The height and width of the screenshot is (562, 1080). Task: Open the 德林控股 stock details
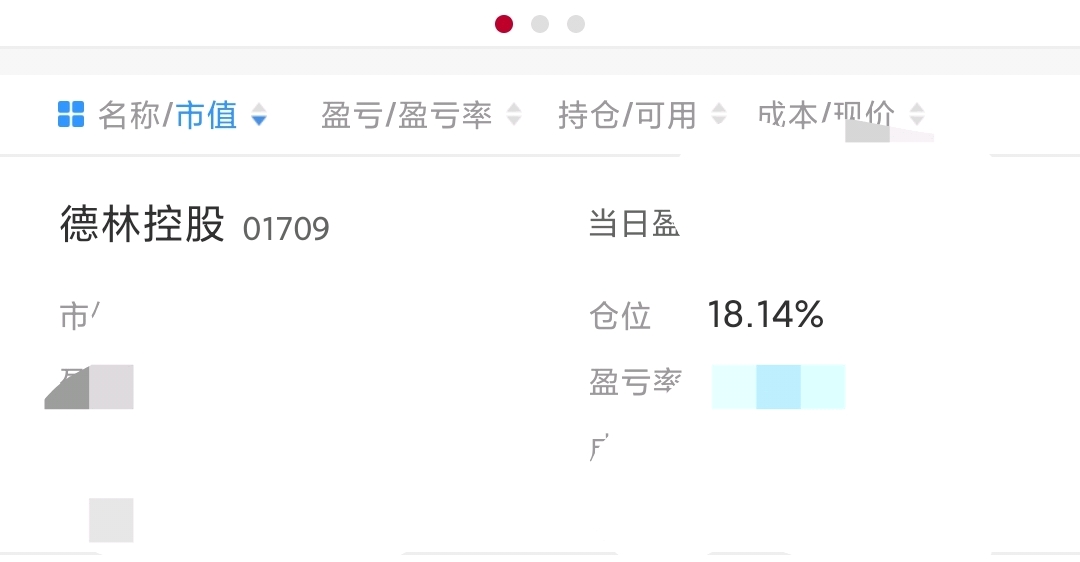coord(142,225)
